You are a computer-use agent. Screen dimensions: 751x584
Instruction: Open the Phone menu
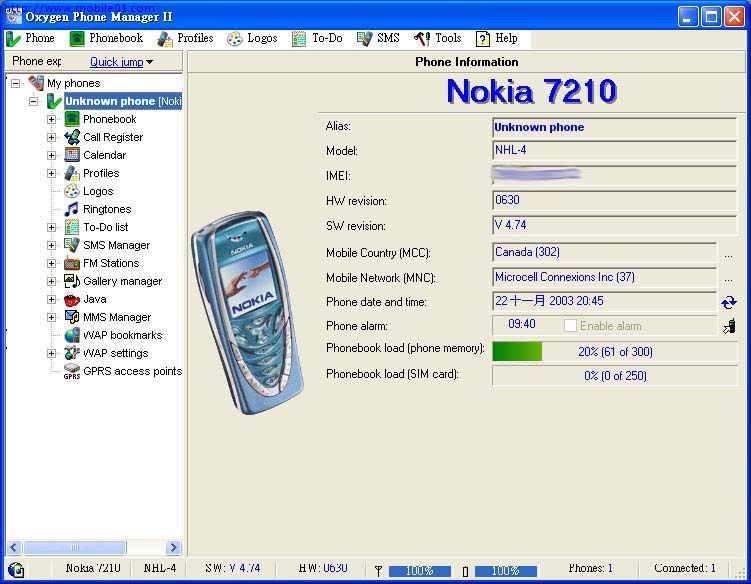click(30, 38)
